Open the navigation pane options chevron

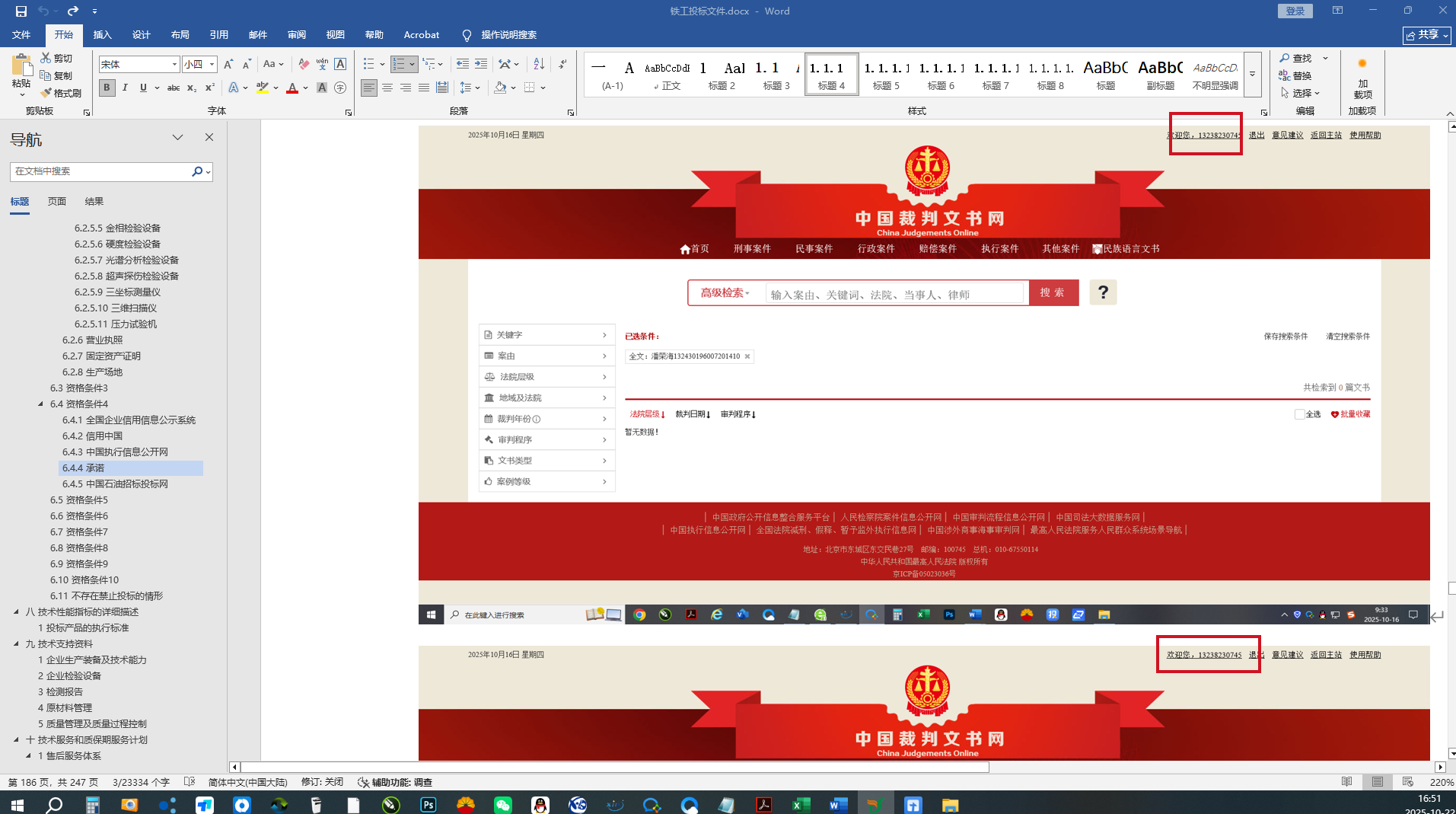tap(177, 137)
